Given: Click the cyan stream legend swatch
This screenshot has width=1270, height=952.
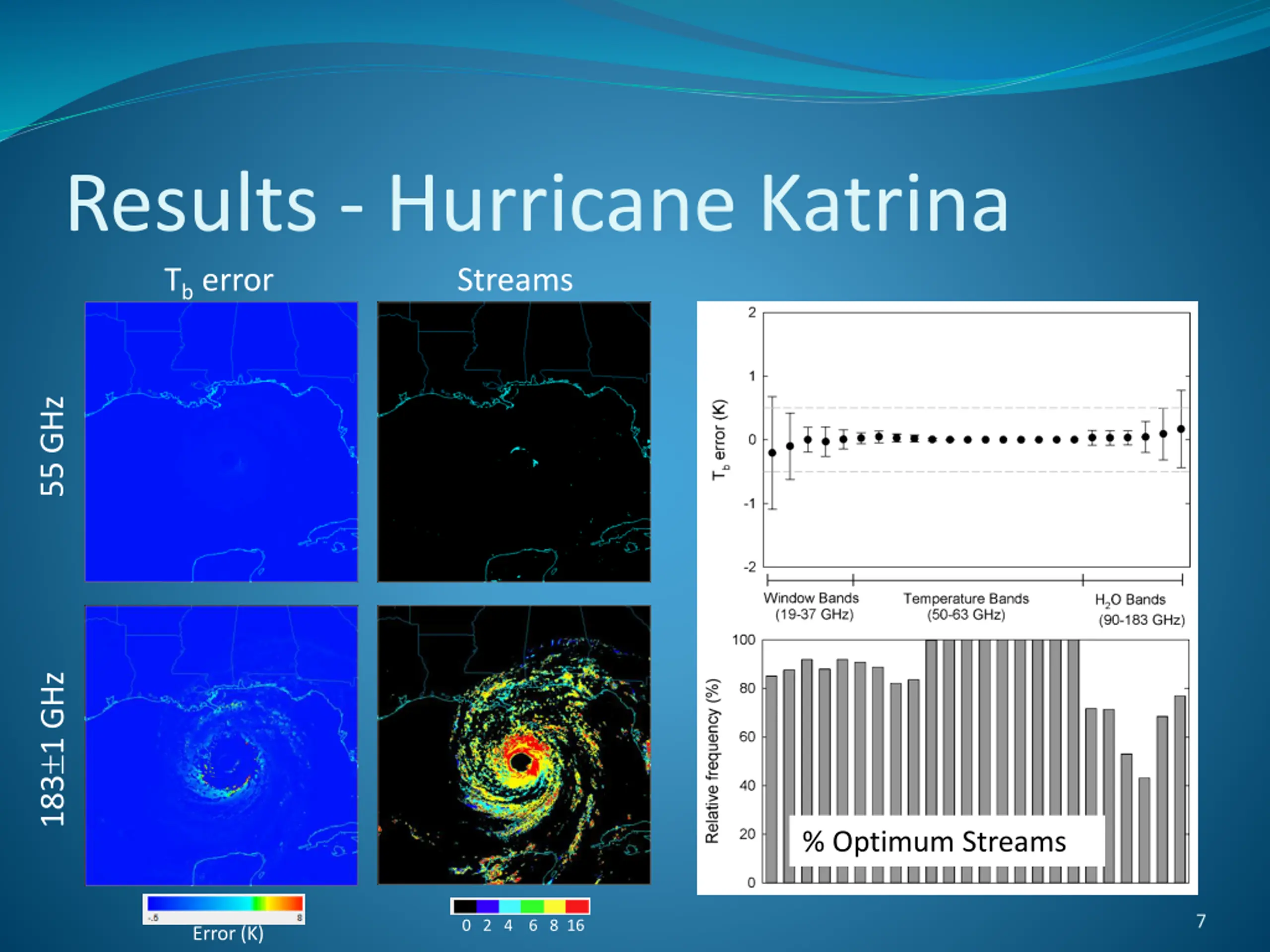Looking at the screenshot, I should (510, 906).
